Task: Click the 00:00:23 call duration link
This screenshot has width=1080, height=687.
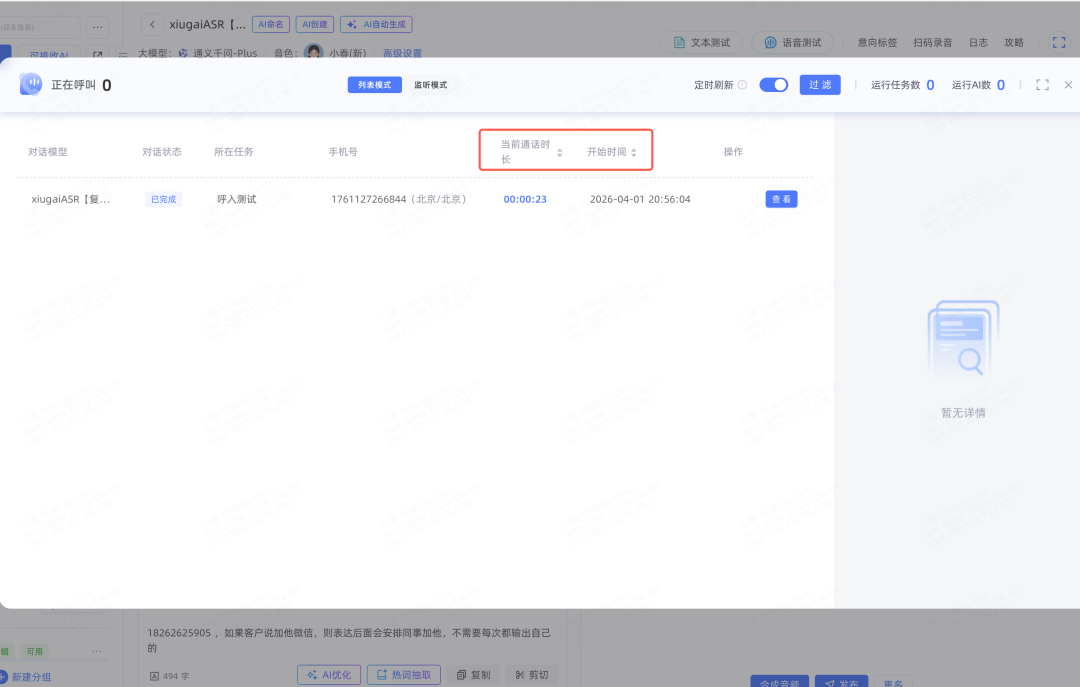Action: pos(525,199)
